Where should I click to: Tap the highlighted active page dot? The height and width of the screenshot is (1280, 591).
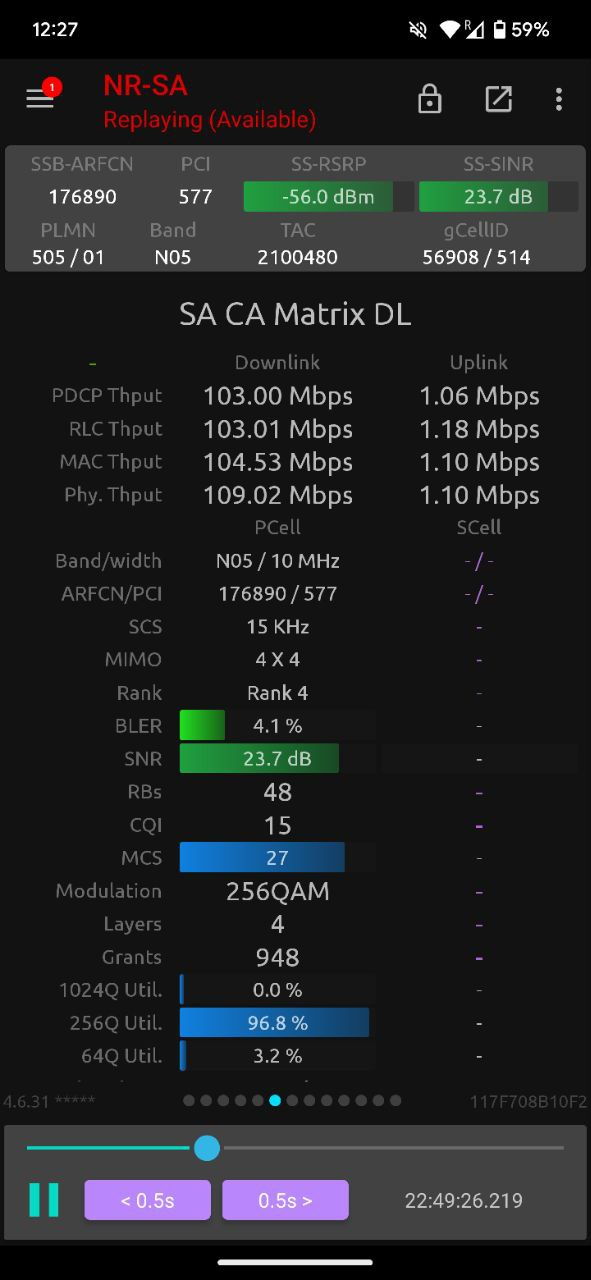[275, 1100]
